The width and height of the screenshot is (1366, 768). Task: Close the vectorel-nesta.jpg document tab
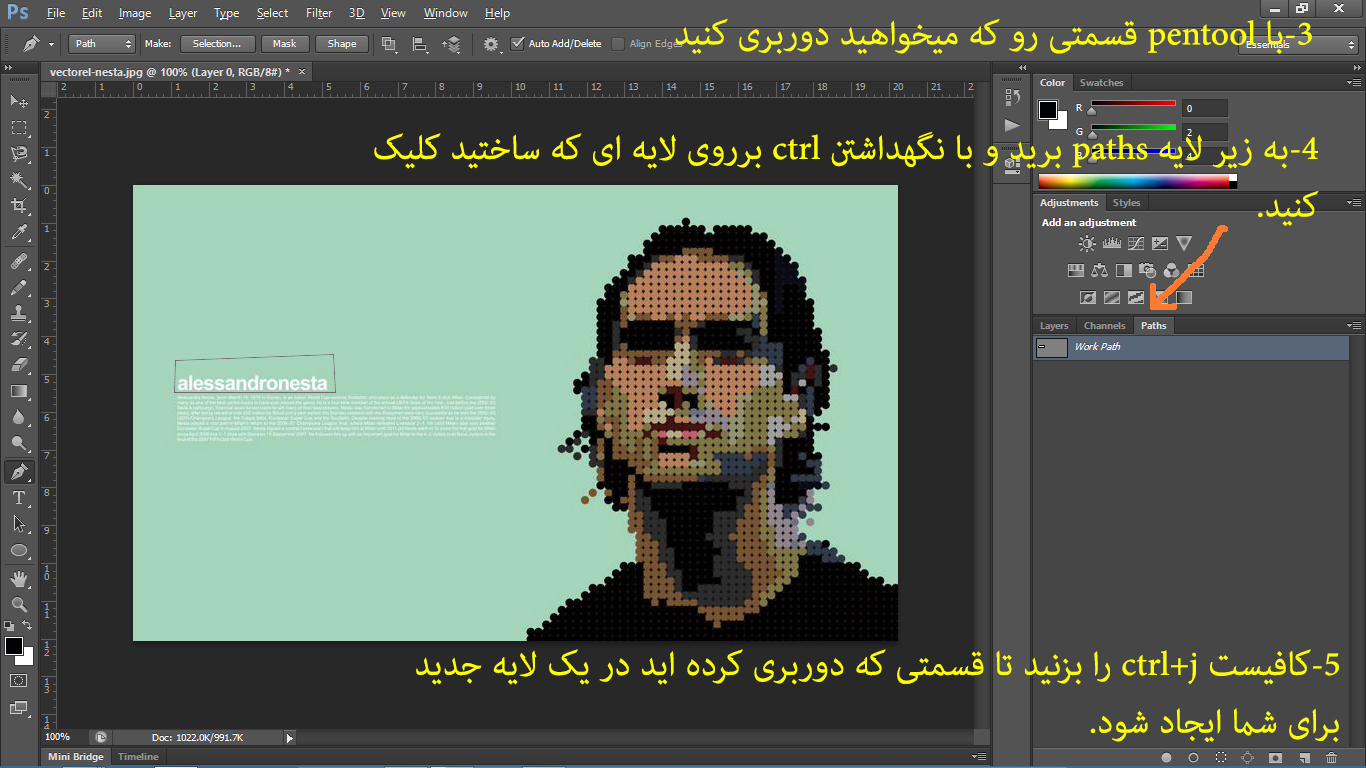coord(302,72)
